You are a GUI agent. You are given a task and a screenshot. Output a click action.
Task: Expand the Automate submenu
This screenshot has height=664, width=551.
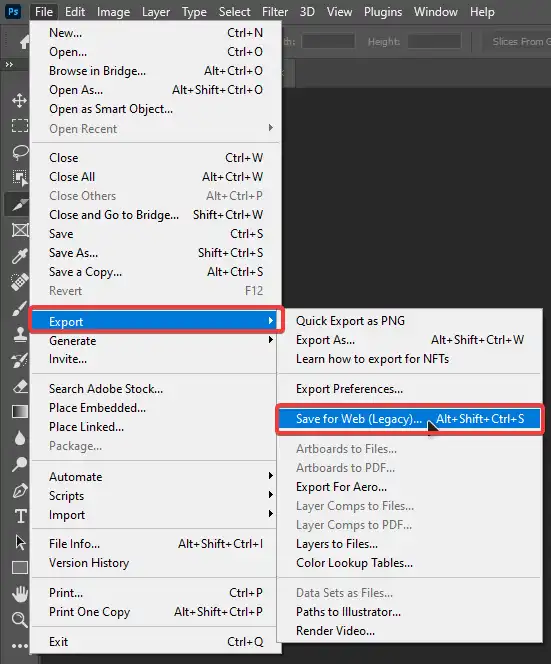[155, 476]
